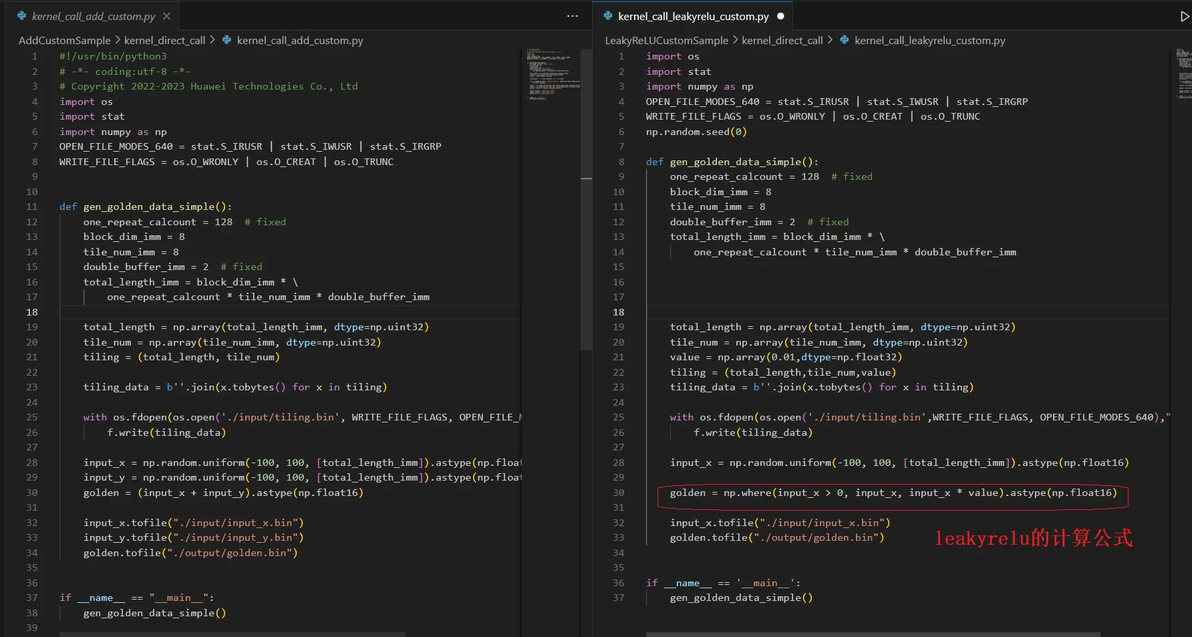
Task: Open the left editor's More Actions ellipsis
Action: coord(572,16)
